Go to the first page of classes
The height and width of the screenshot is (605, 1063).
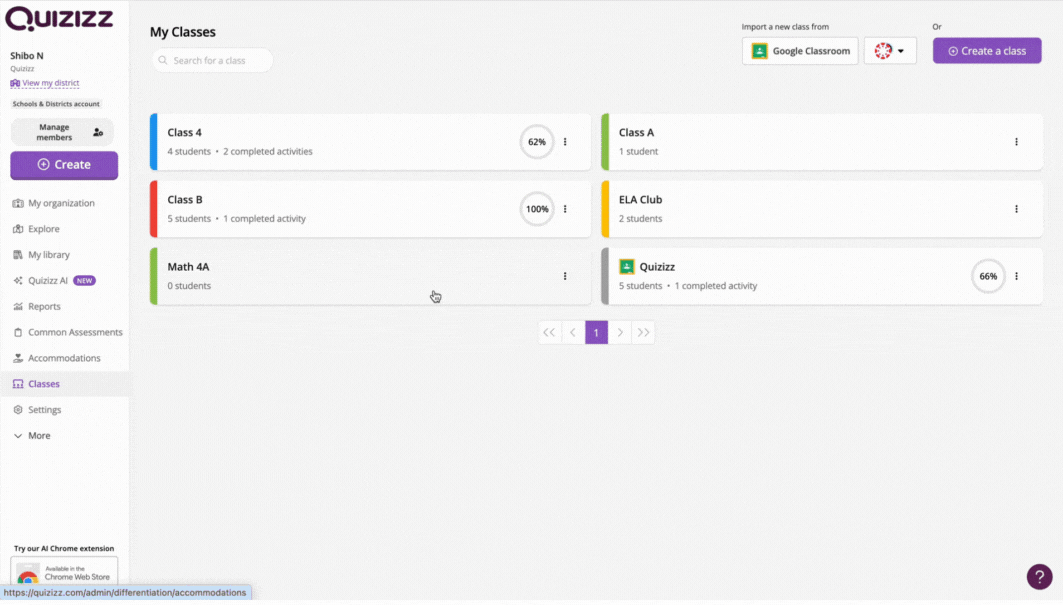point(549,332)
